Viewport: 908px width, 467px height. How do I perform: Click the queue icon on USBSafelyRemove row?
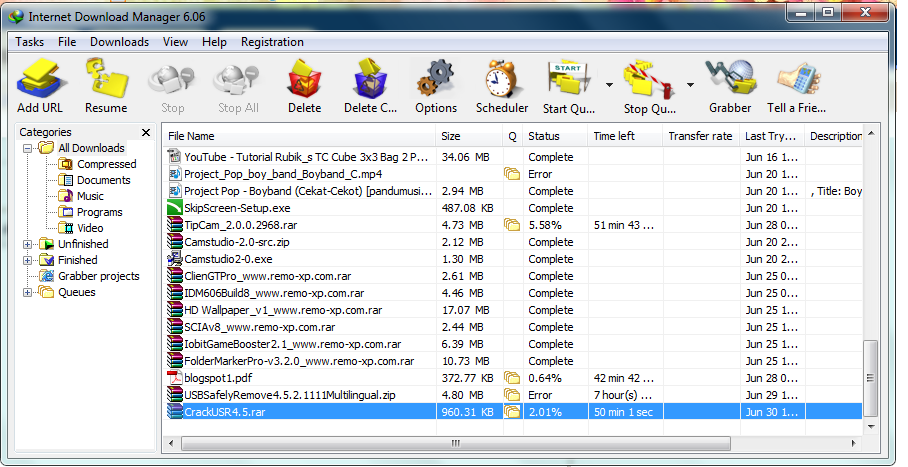512,395
